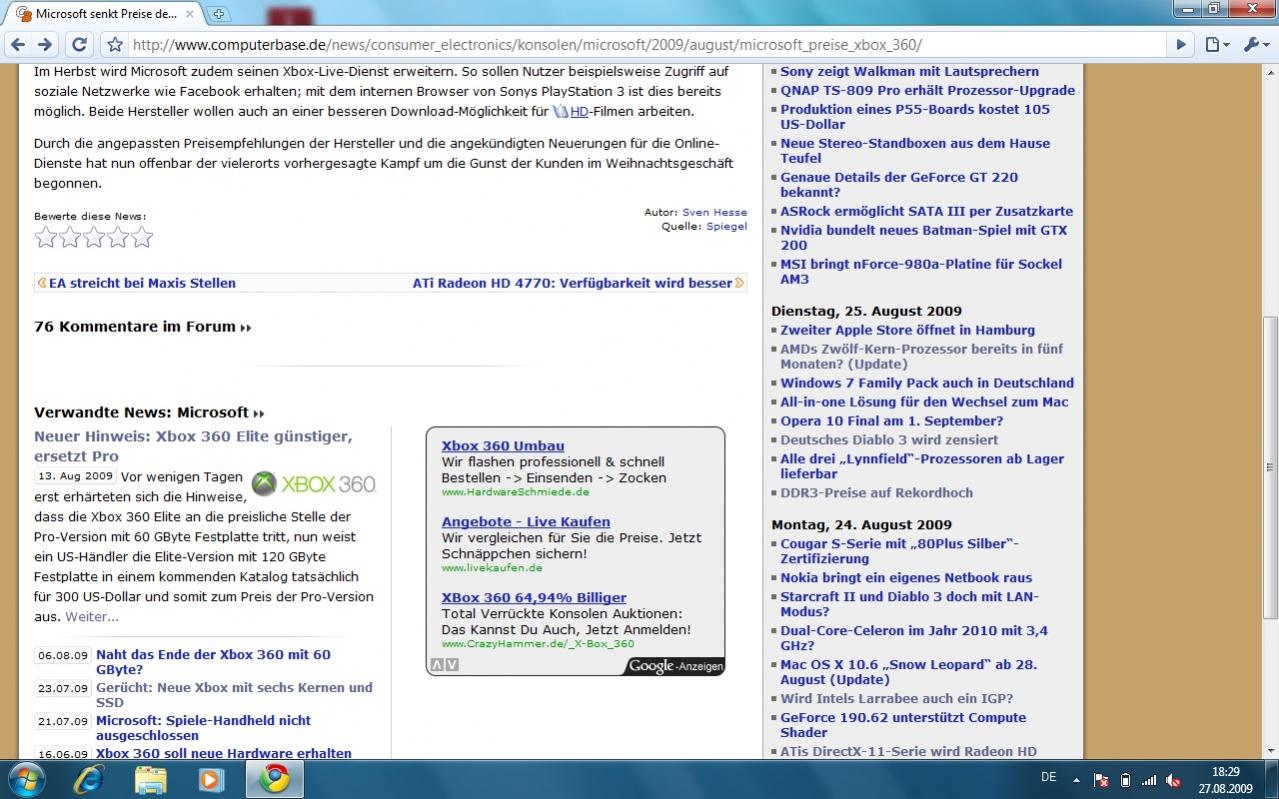Close the Microsoft senkt Preise tab
Viewport: 1279px width, 799px height.
point(190,14)
